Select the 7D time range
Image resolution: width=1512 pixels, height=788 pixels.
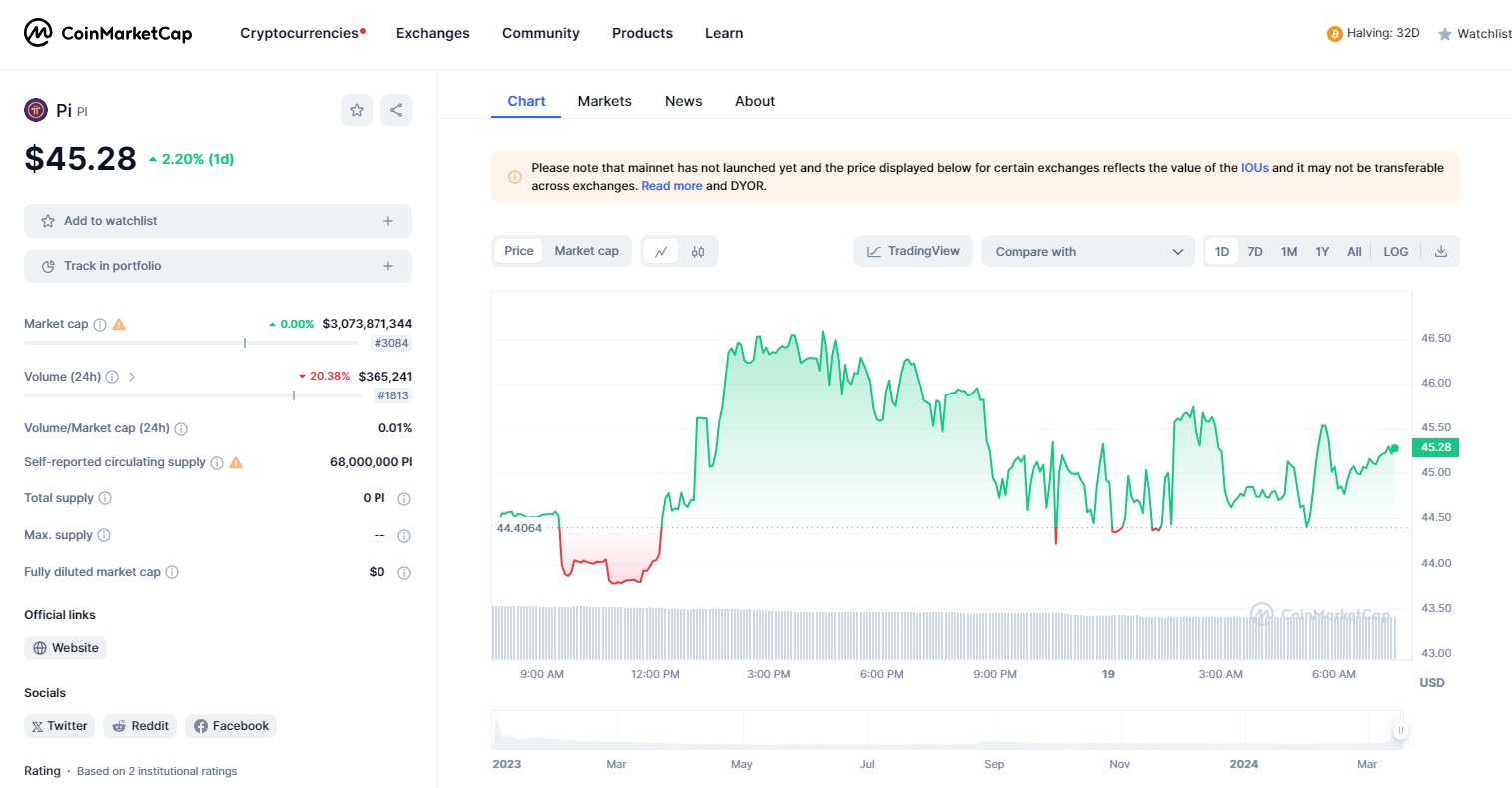[x=1255, y=252]
